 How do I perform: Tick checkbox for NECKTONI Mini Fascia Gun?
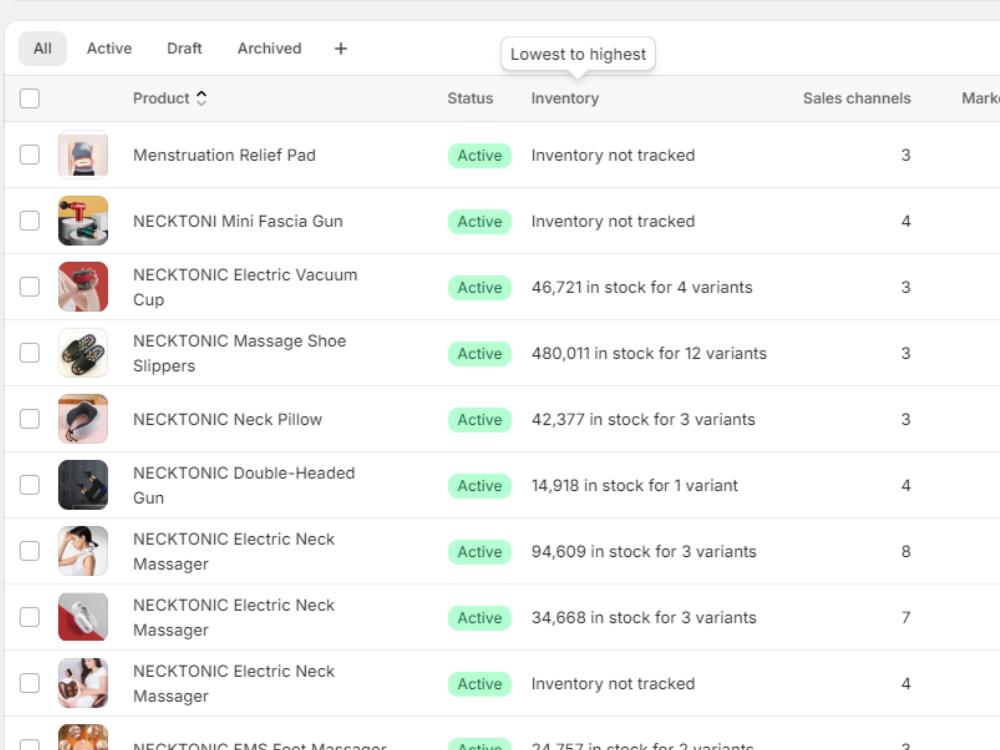(x=29, y=221)
